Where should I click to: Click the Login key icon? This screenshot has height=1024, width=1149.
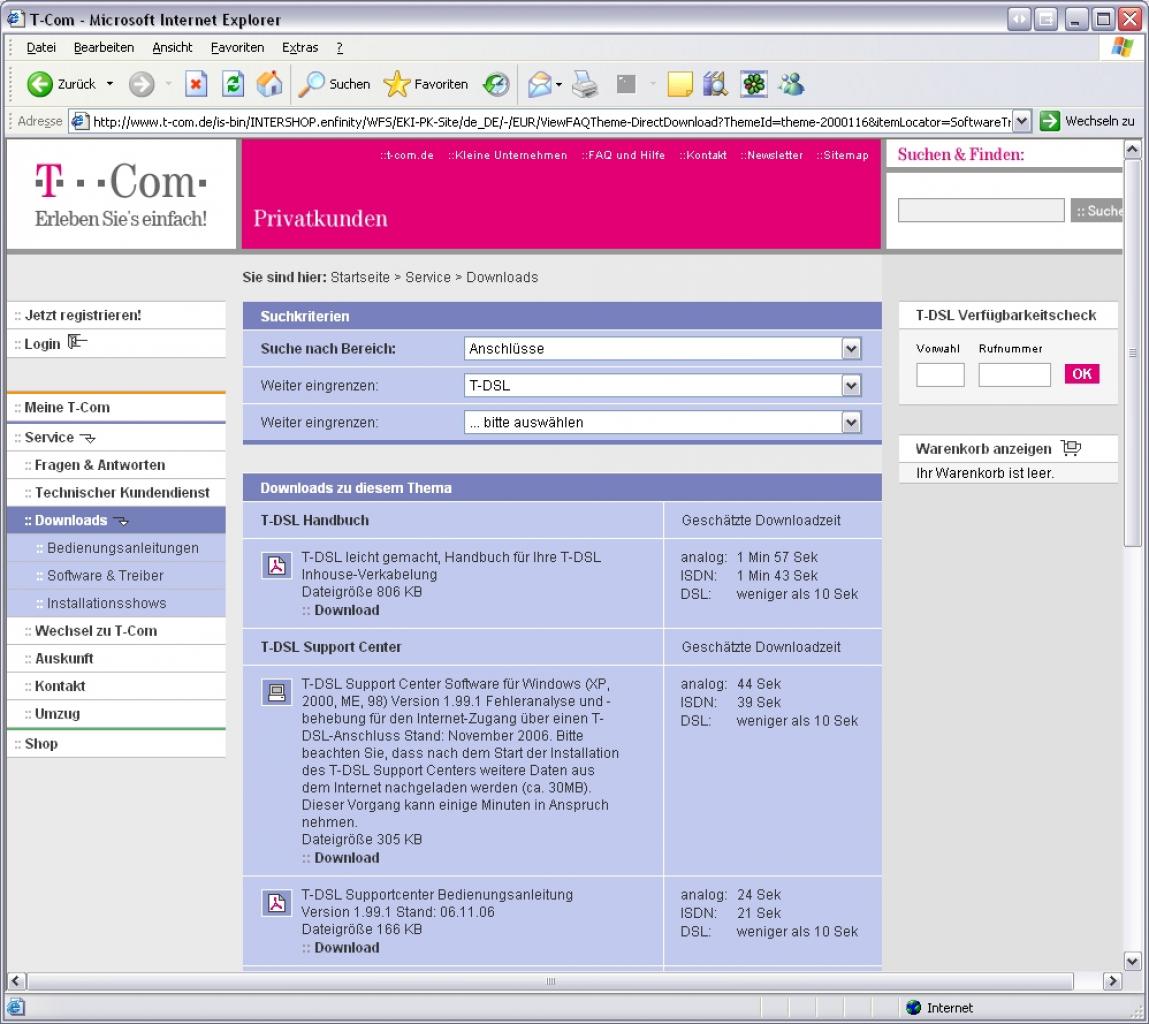pos(77,342)
